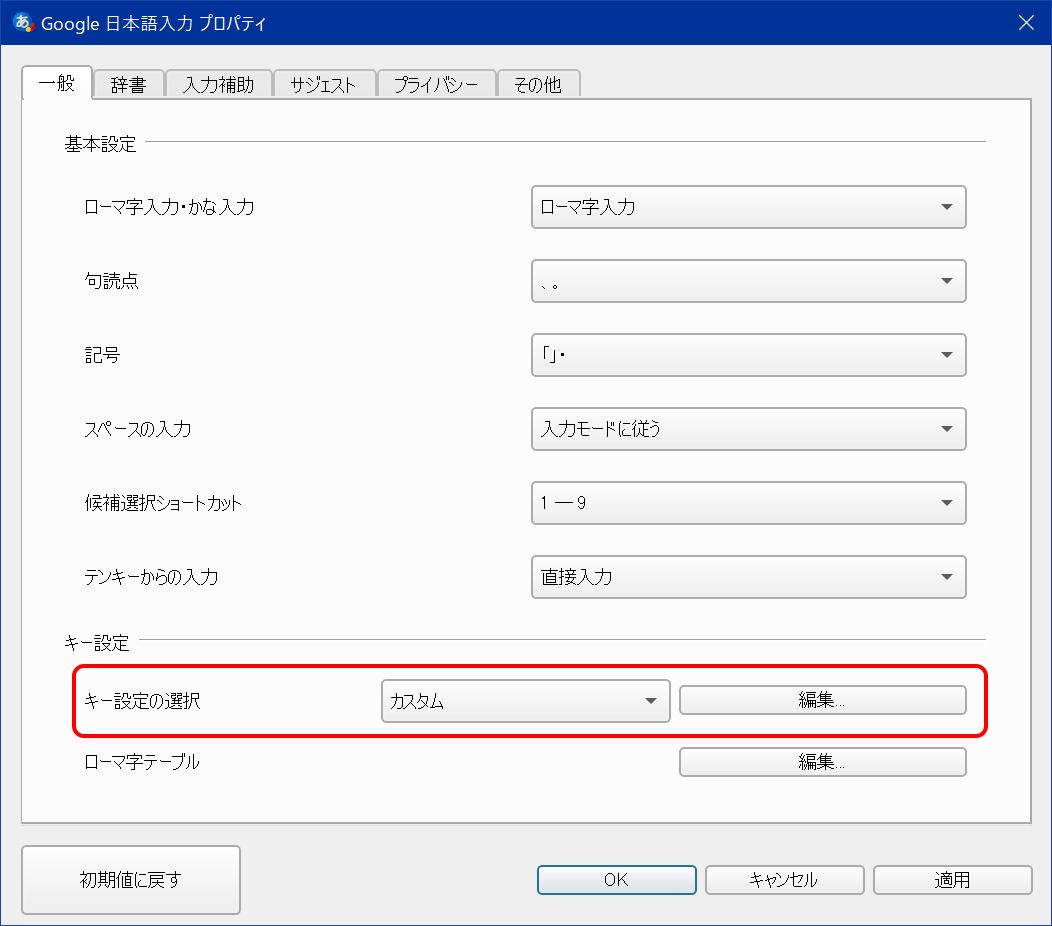Click the 適用 button
This screenshot has width=1052, height=926.
click(953, 880)
